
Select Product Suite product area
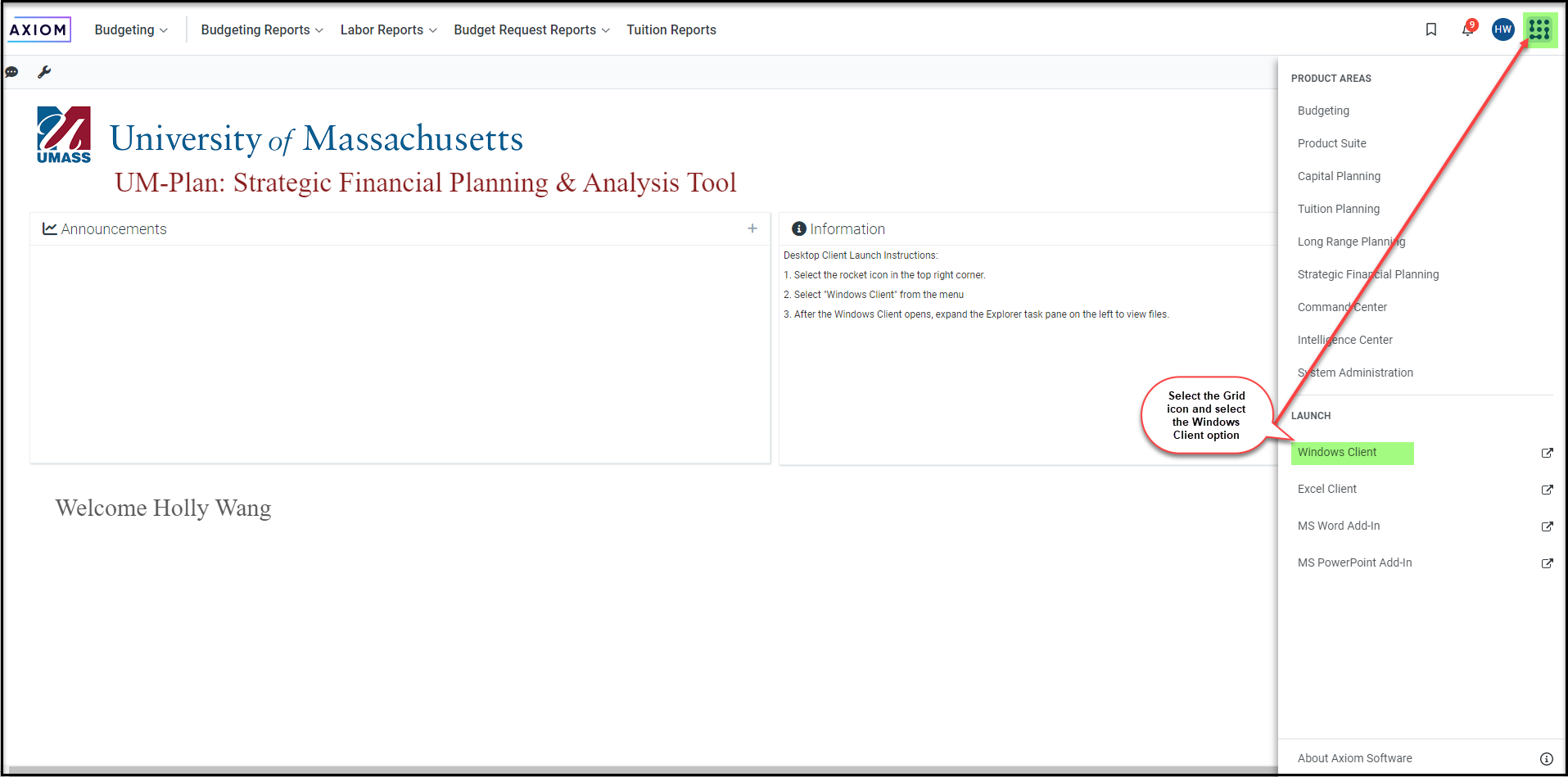click(x=1331, y=143)
